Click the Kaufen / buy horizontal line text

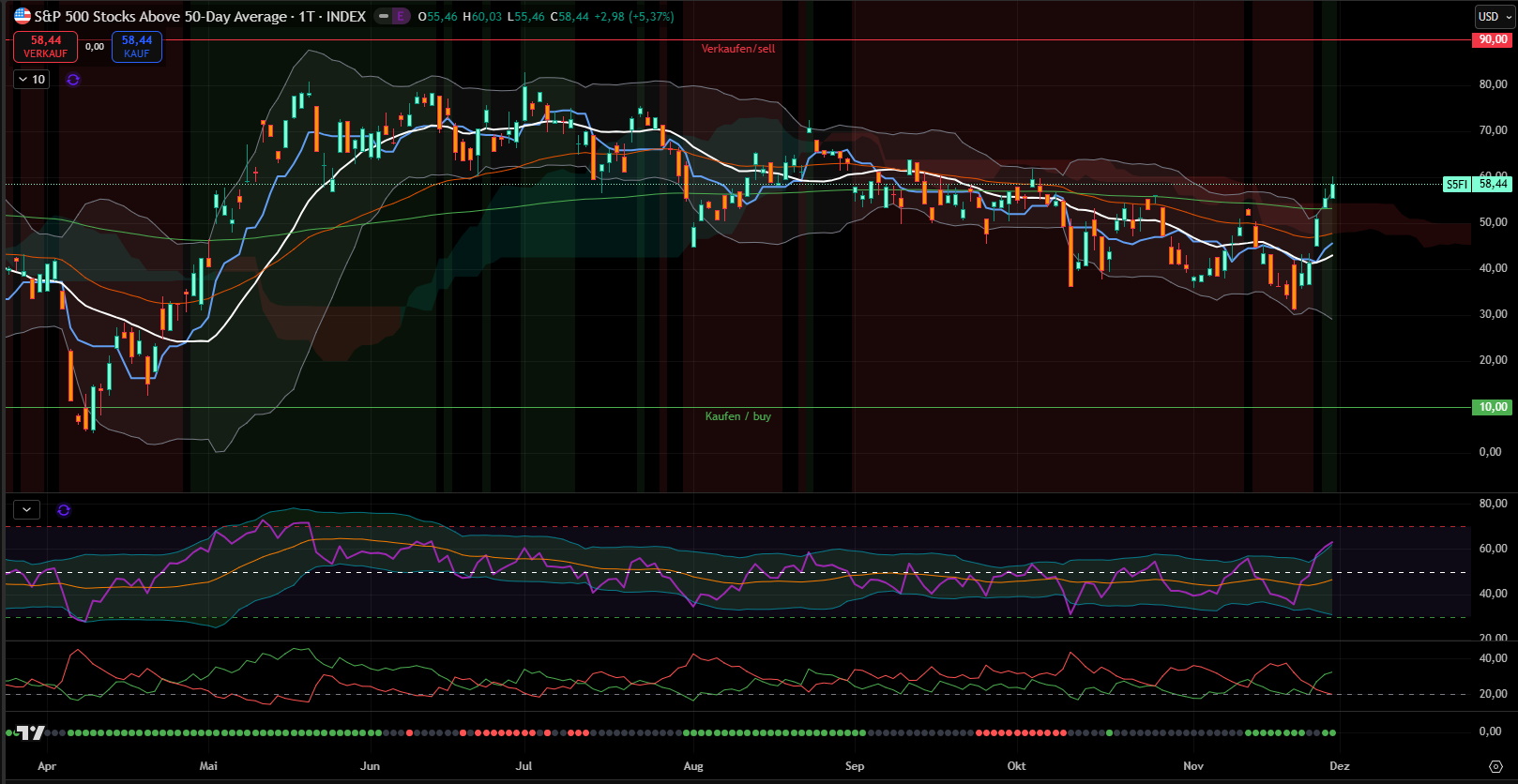click(738, 416)
